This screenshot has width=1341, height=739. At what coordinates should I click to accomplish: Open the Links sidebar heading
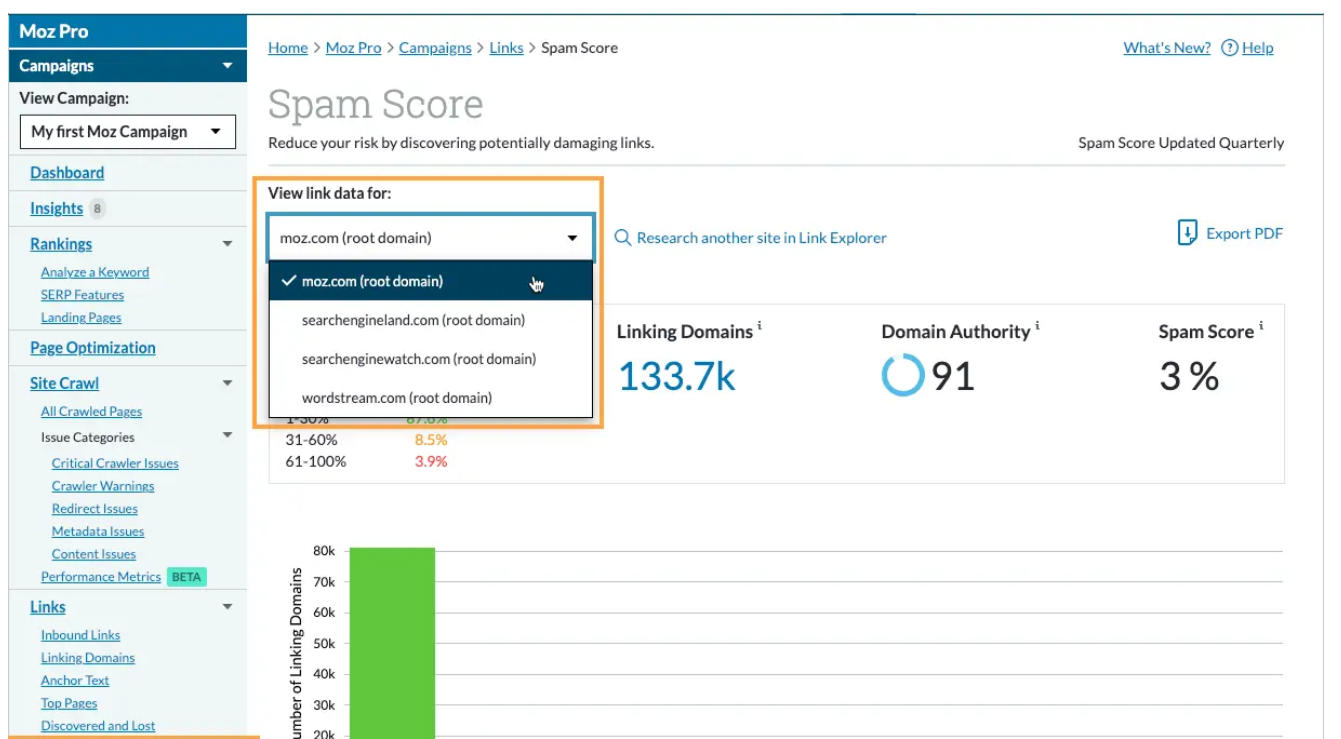pyautogui.click(x=48, y=607)
